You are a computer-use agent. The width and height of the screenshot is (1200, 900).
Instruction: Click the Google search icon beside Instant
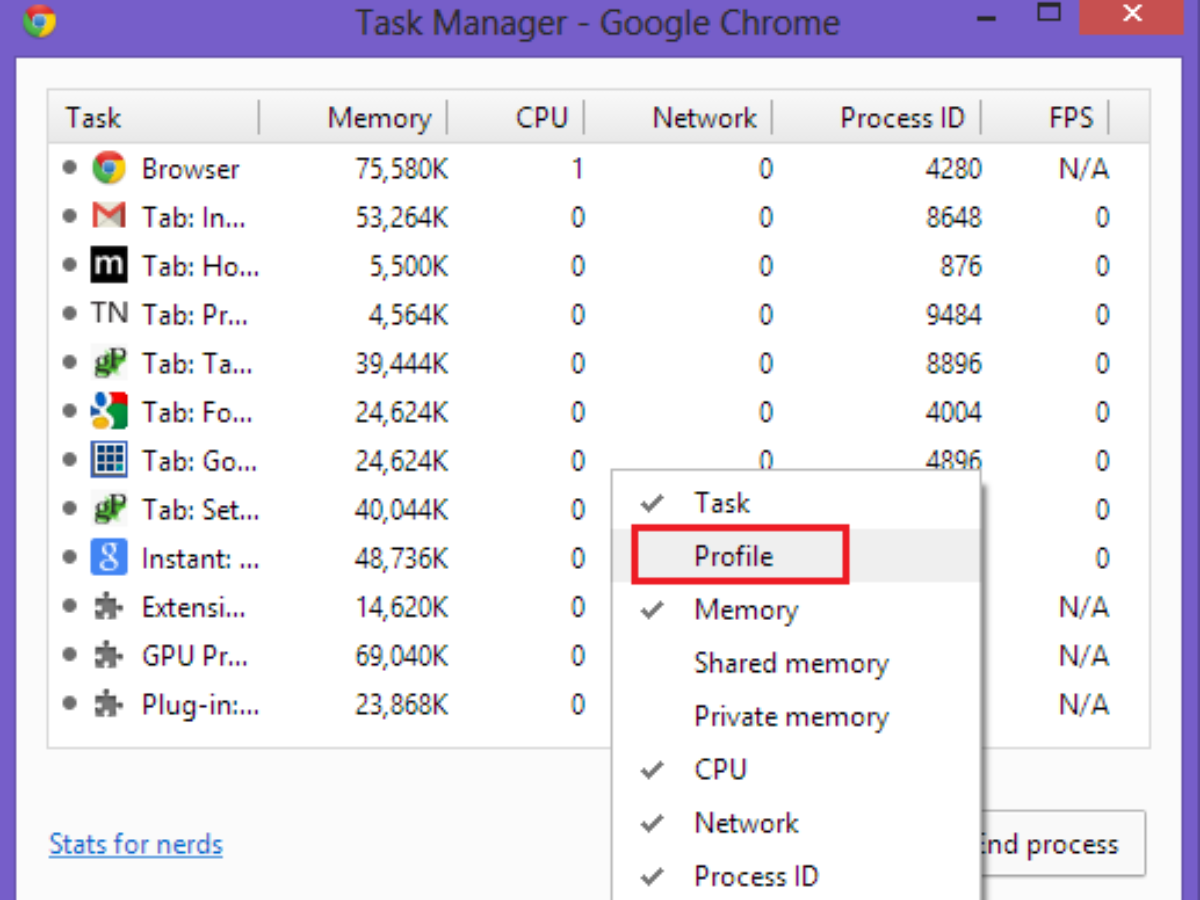click(x=108, y=558)
